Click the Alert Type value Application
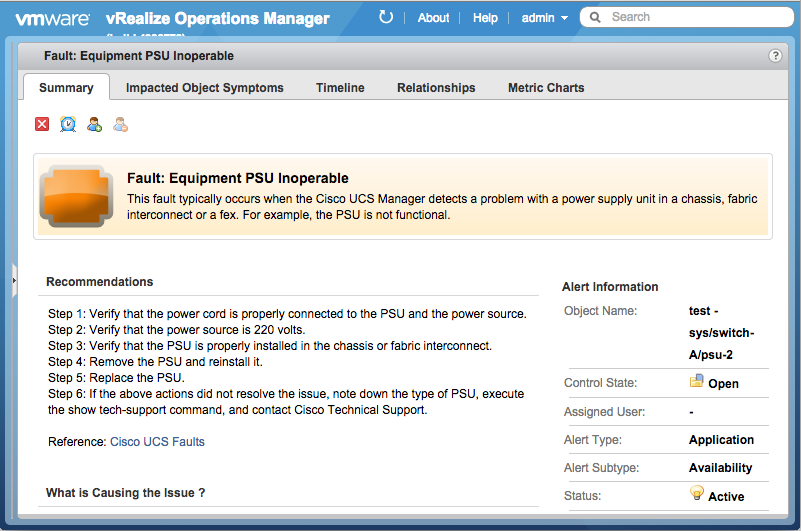 (721, 440)
